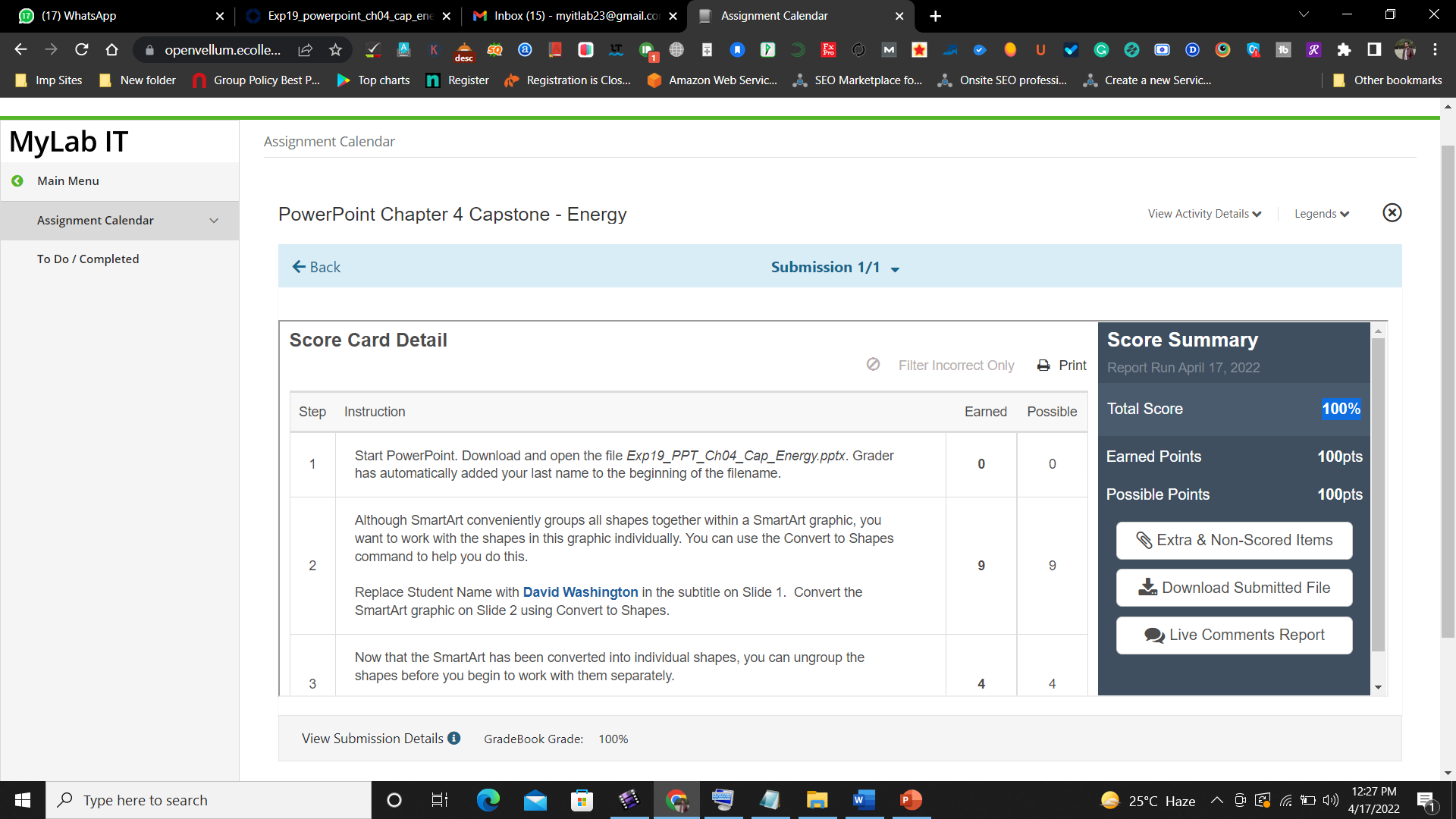Open Amazon Web Services bookmark
Viewport: 1456px width, 819px height.
click(712, 80)
